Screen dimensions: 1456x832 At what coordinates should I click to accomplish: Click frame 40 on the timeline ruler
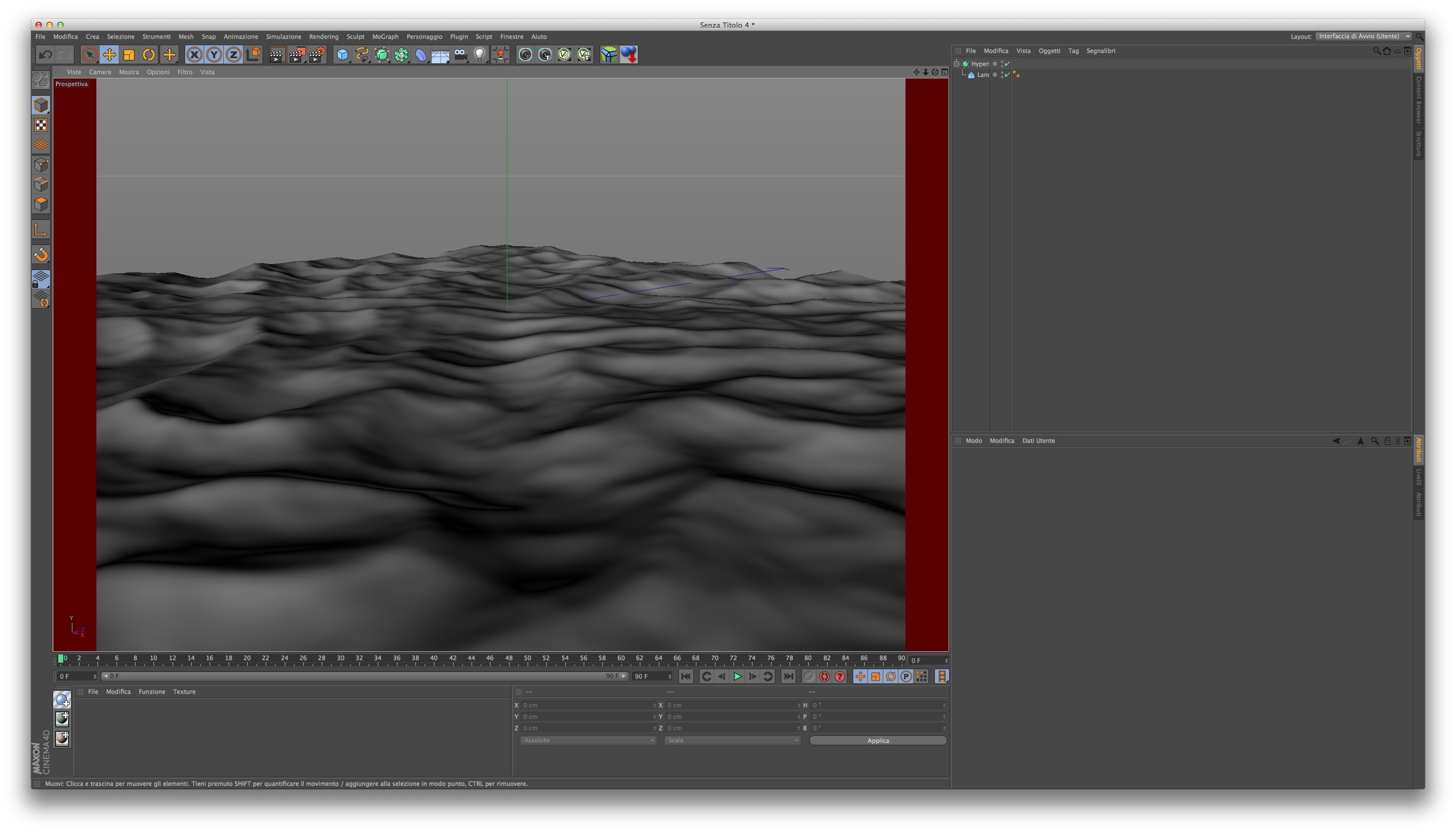click(435, 659)
